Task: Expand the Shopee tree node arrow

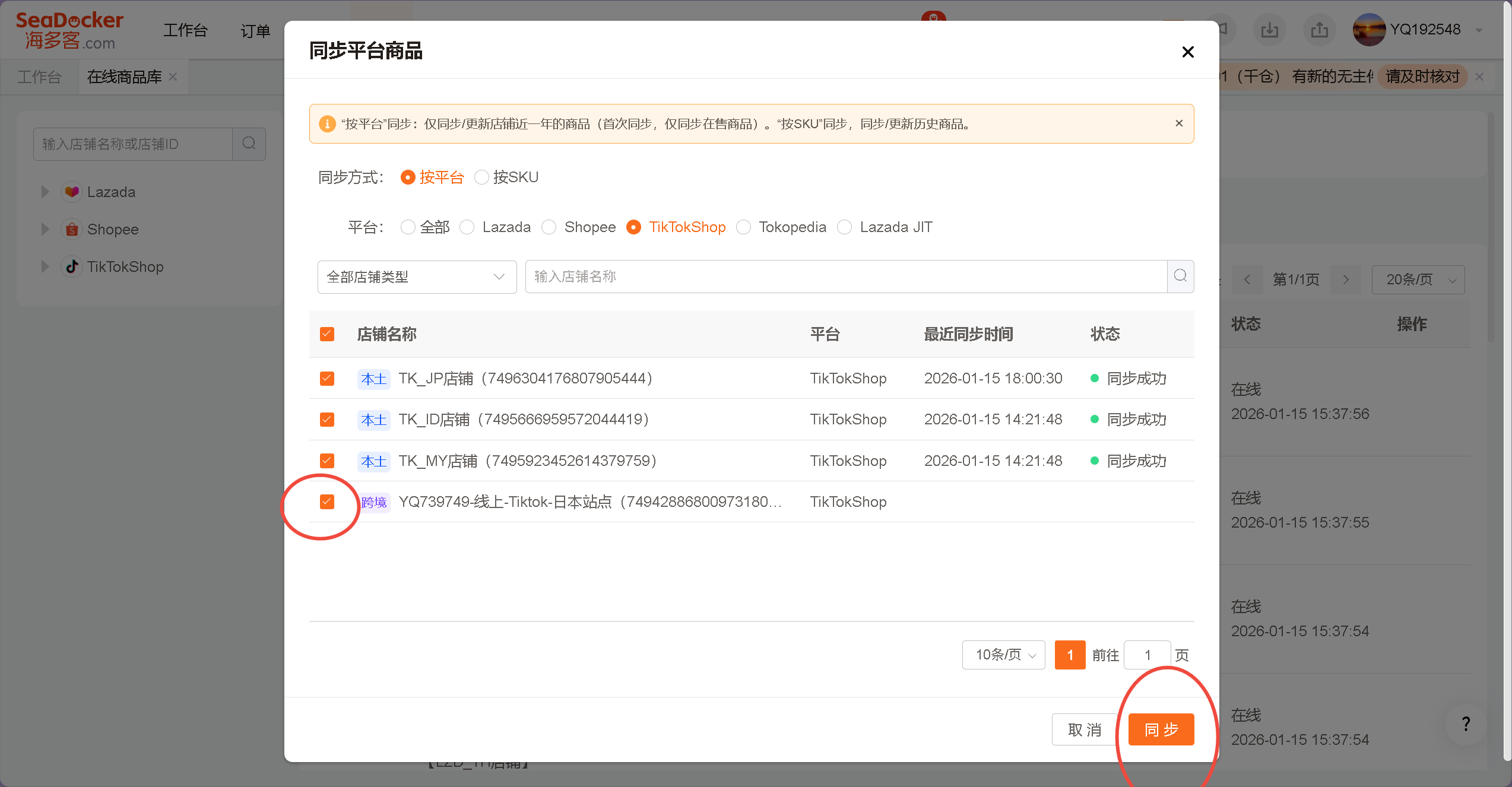Action: click(45, 229)
